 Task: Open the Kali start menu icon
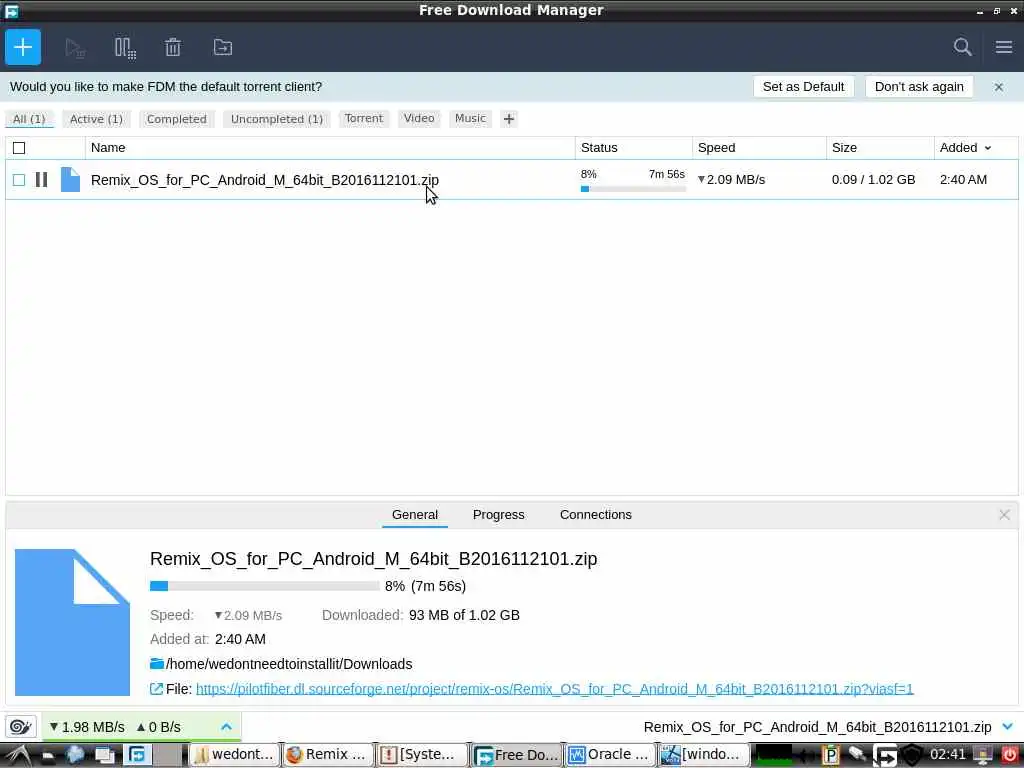[16, 755]
